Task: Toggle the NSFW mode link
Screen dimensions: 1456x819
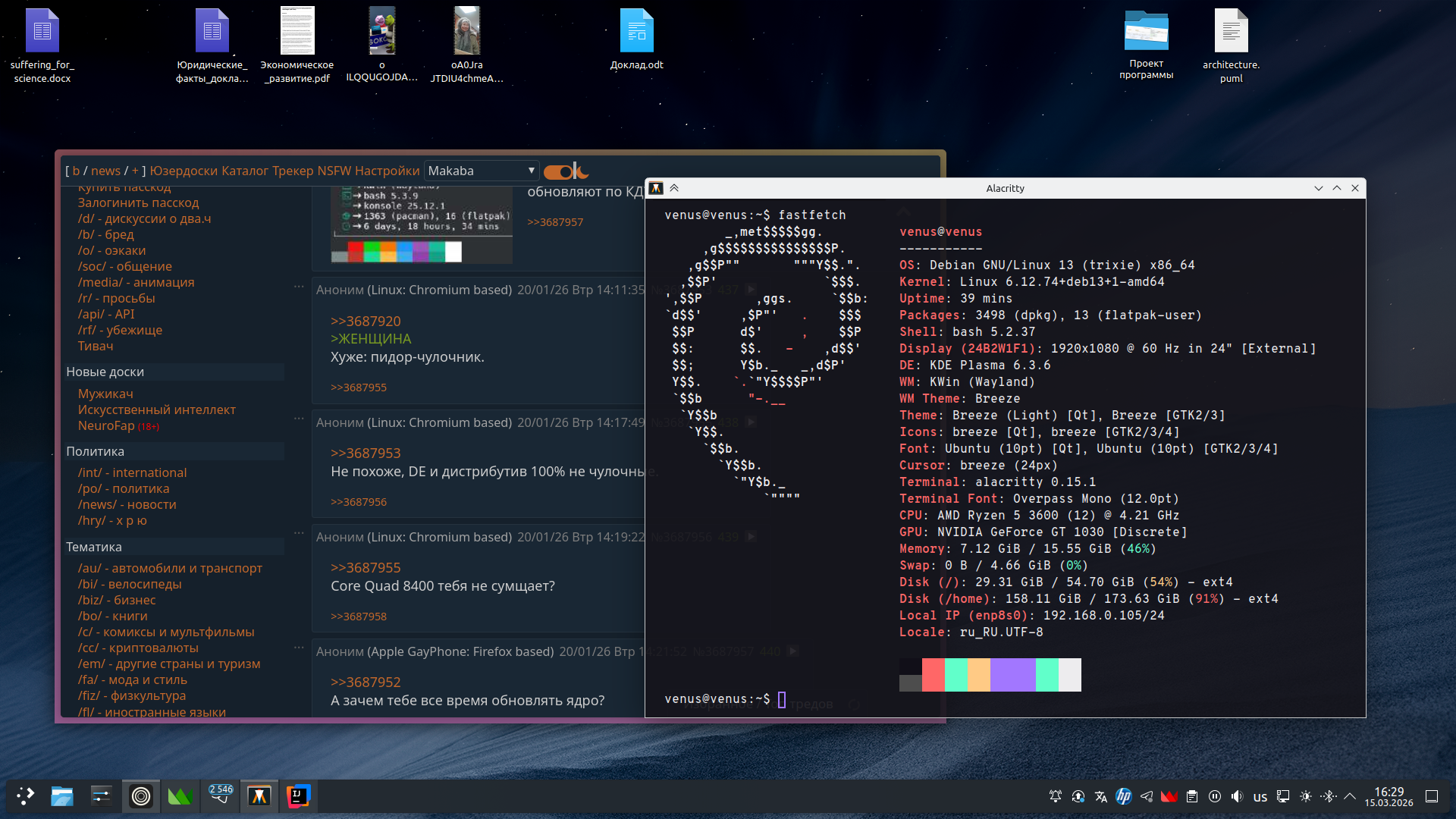Action: tap(334, 171)
